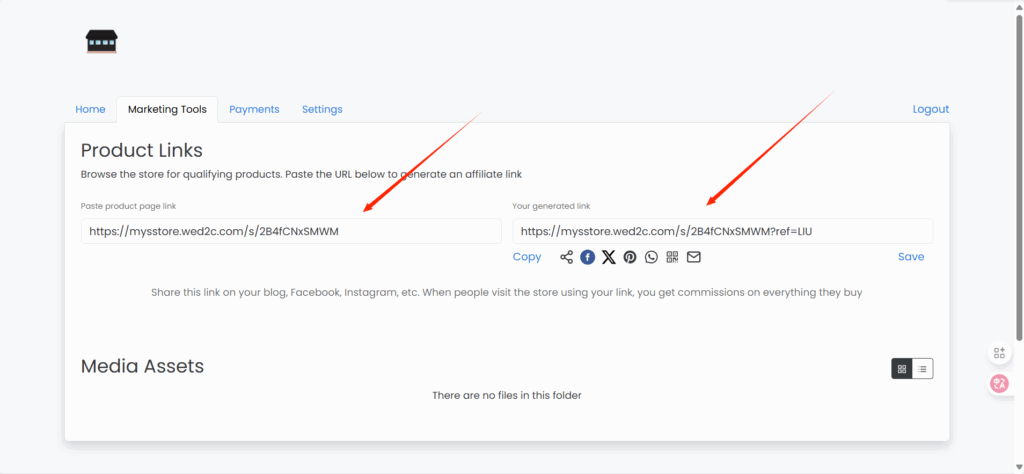Save the generated link

911,257
